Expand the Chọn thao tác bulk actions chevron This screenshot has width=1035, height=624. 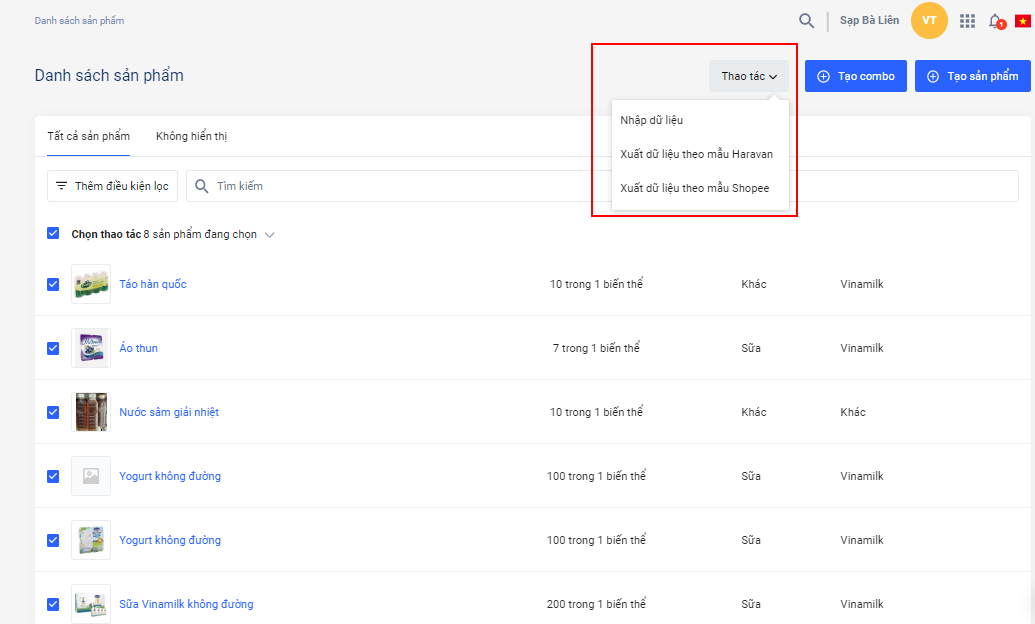coord(269,235)
